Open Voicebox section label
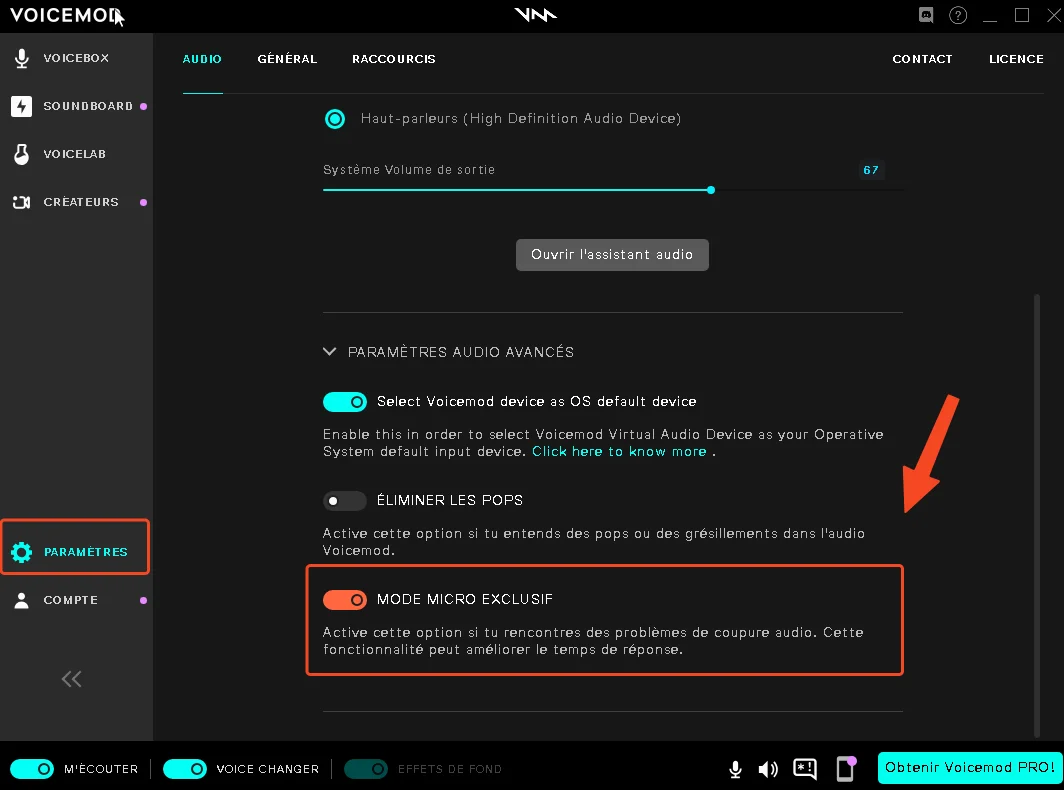Image resolution: width=1064 pixels, height=790 pixels. coord(76,58)
